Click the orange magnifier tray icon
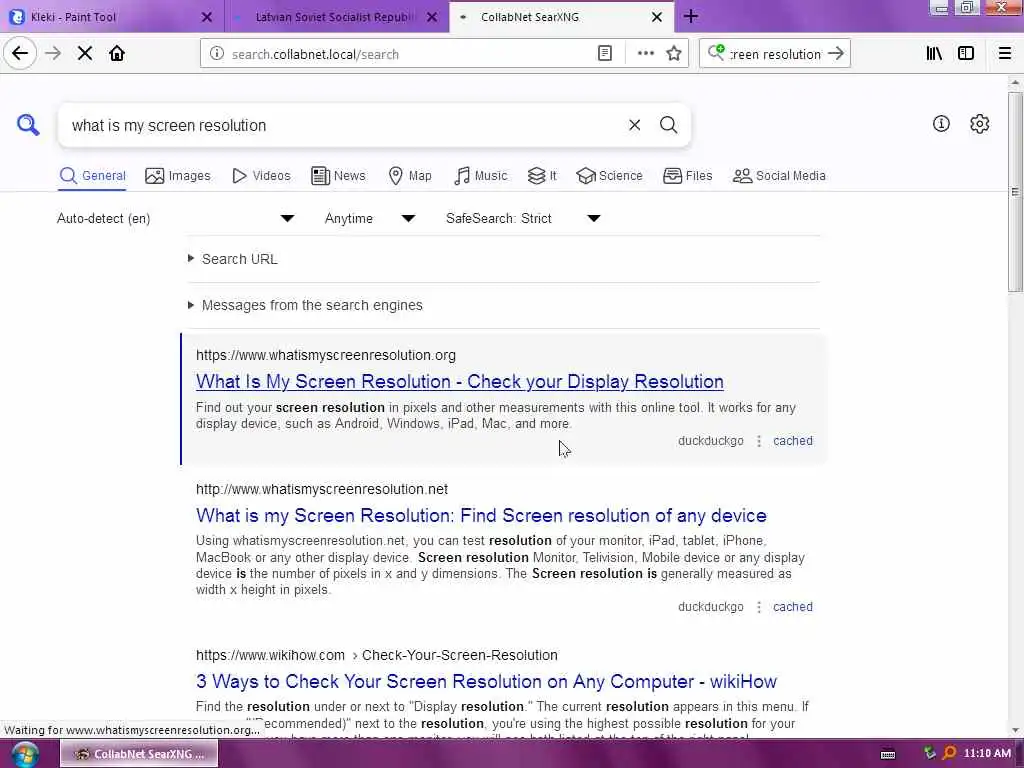 pos(950,753)
